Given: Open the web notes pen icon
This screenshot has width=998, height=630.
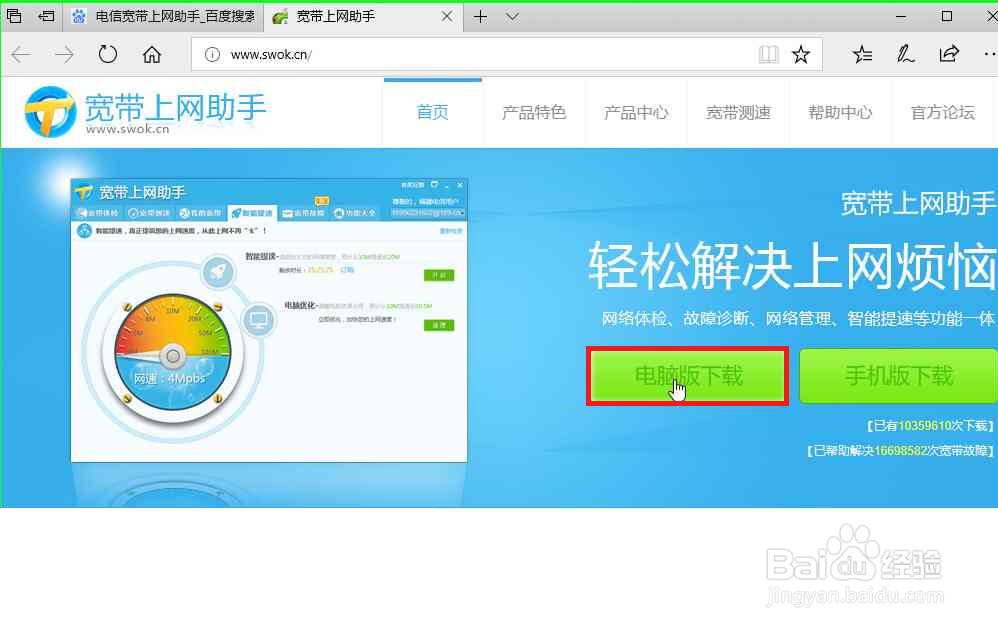Looking at the screenshot, I should [x=905, y=55].
